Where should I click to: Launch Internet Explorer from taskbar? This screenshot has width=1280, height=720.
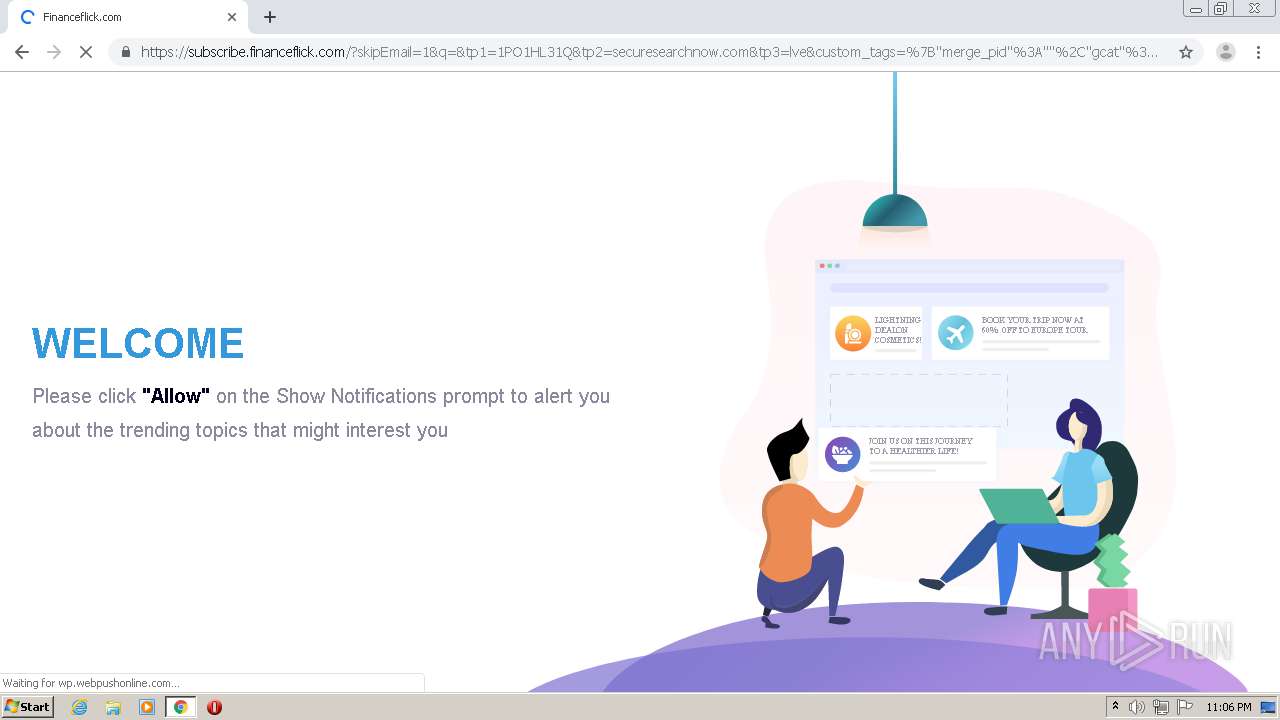tap(80, 707)
